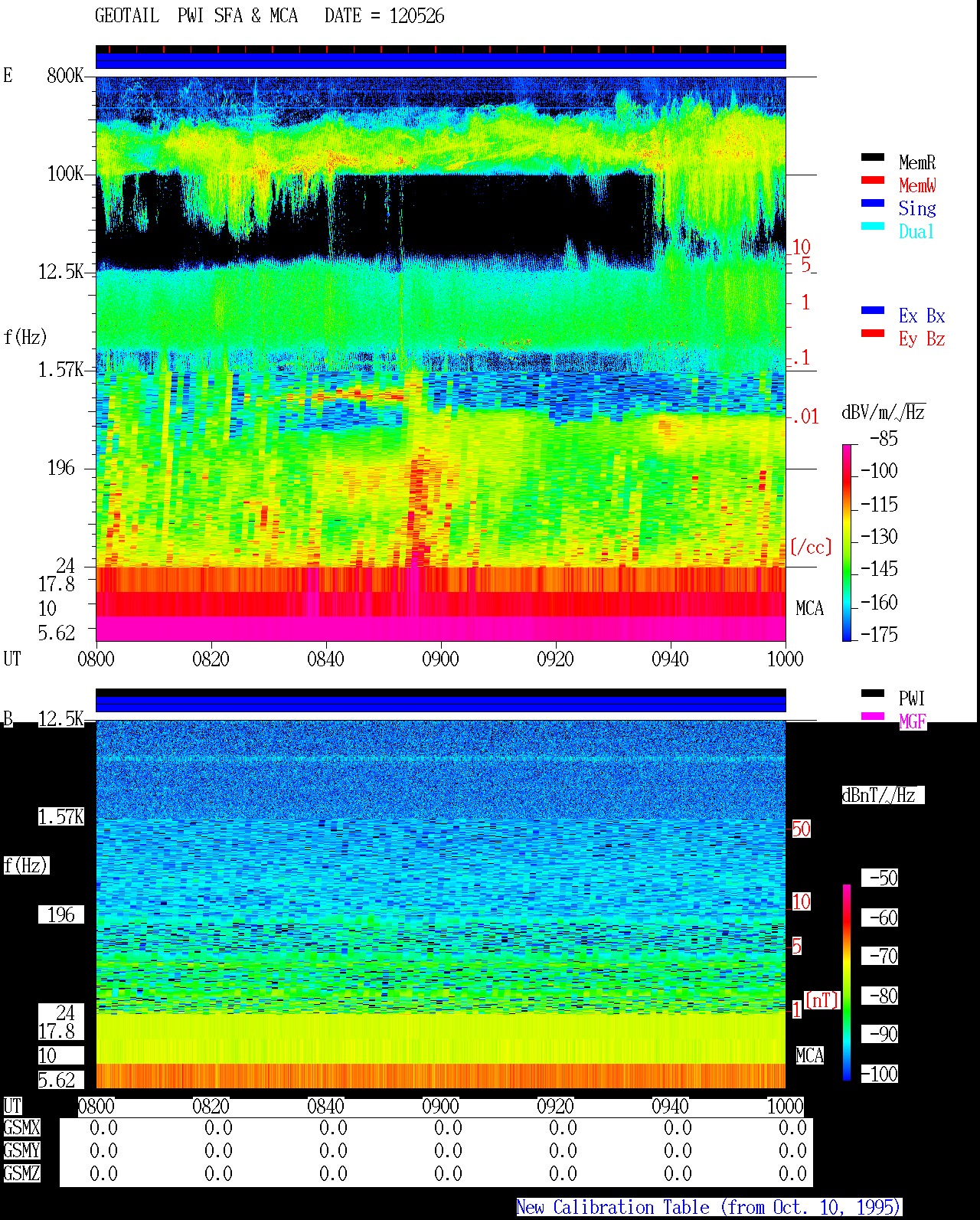Image resolution: width=980 pixels, height=1220 pixels.
Task: Click the '[nT]' magnetic unit label
Action: point(822,999)
